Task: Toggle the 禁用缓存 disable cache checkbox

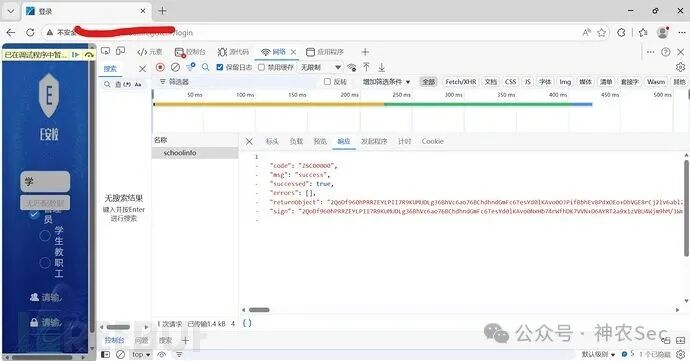Action: (x=261, y=67)
